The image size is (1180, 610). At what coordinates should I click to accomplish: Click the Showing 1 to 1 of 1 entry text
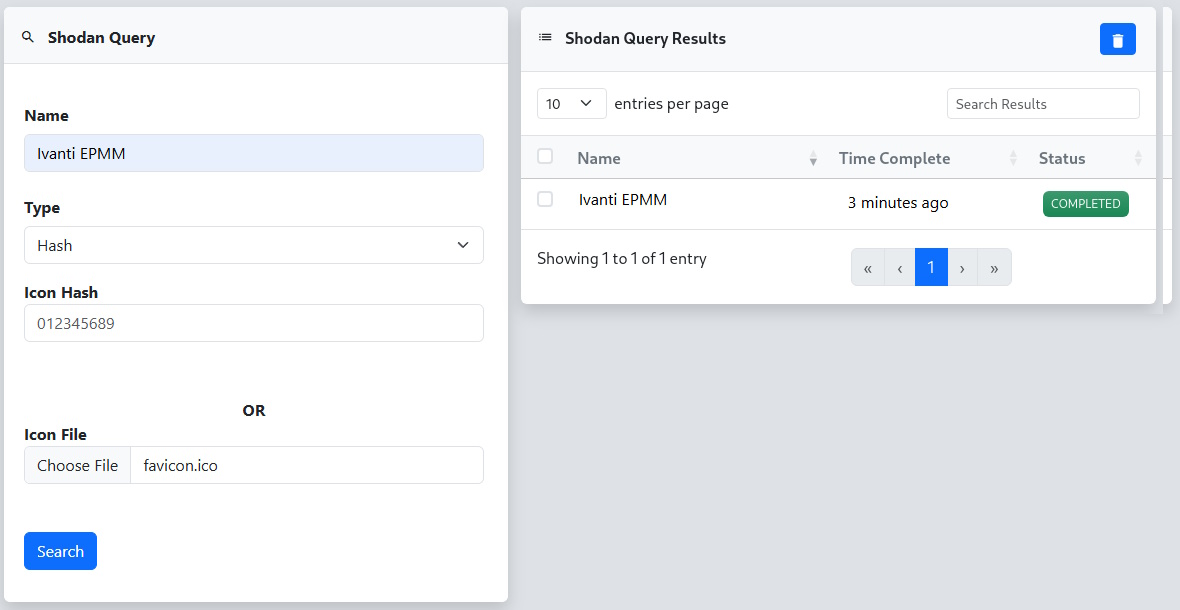[622, 259]
